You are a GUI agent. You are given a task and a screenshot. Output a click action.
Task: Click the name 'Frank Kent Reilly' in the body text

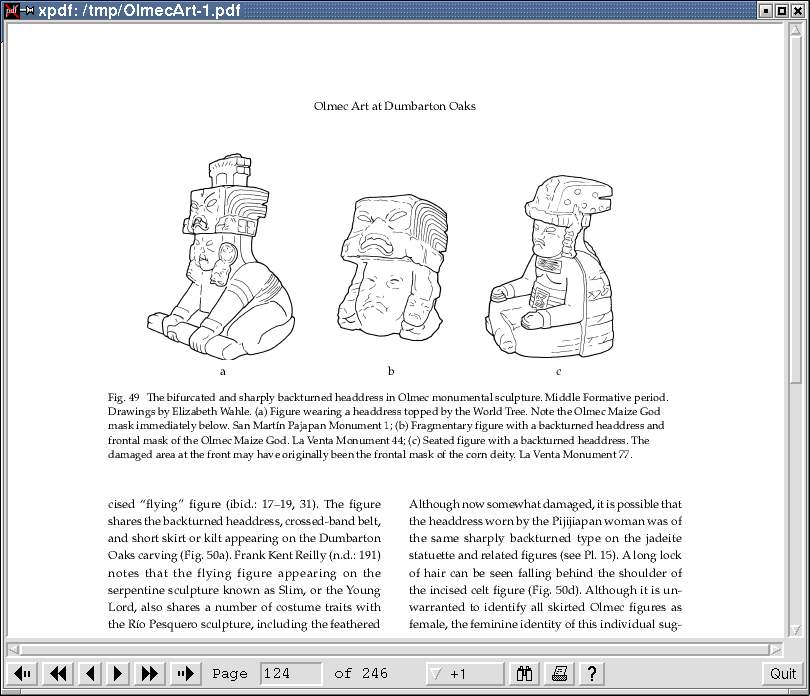click(282, 555)
